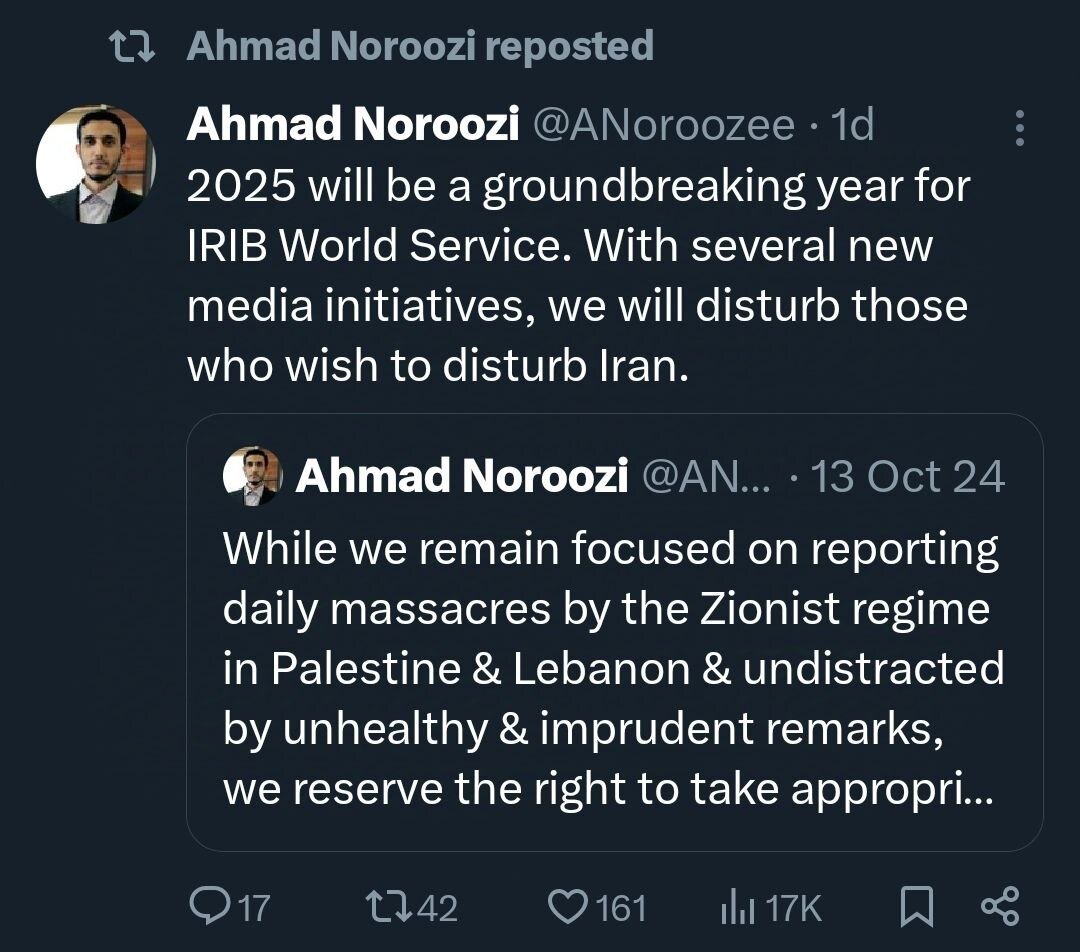Click the small avatar in the quoted tweet
1080x952 pixels.
[x=252, y=477]
